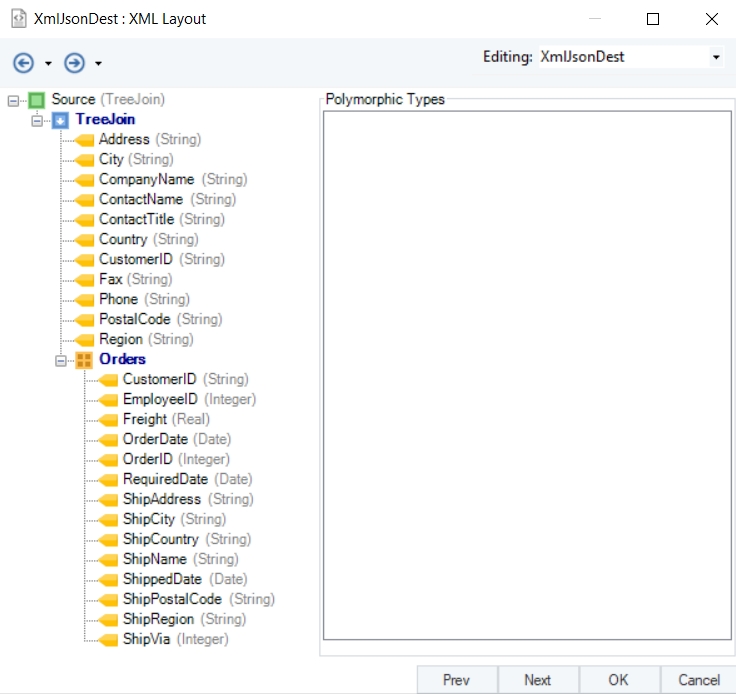
Task: Click the yellow tag icon beside CompanyName
Action: (x=84, y=180)
